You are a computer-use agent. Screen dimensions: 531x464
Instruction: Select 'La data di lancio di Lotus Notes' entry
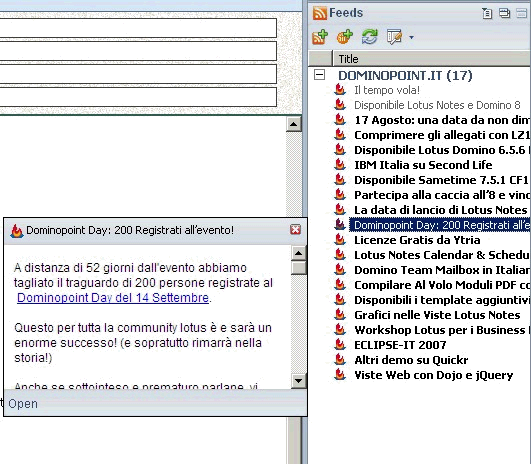(441, 210)
